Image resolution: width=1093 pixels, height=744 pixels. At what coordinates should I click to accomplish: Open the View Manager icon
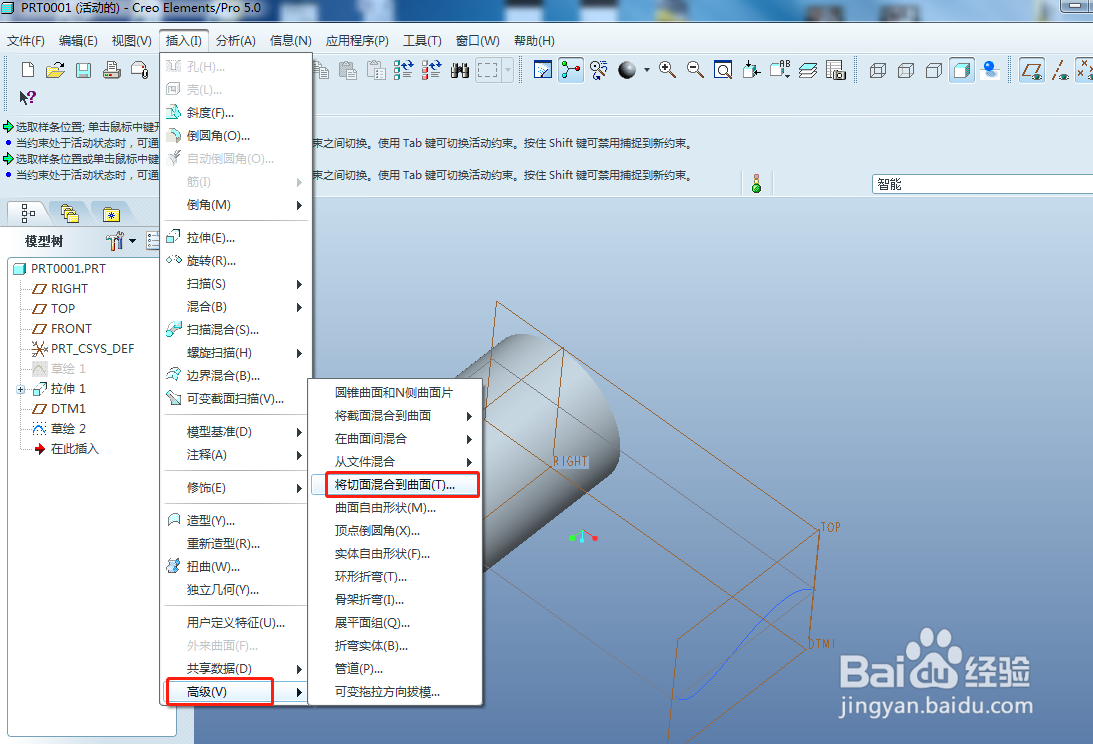click(836, 70)
